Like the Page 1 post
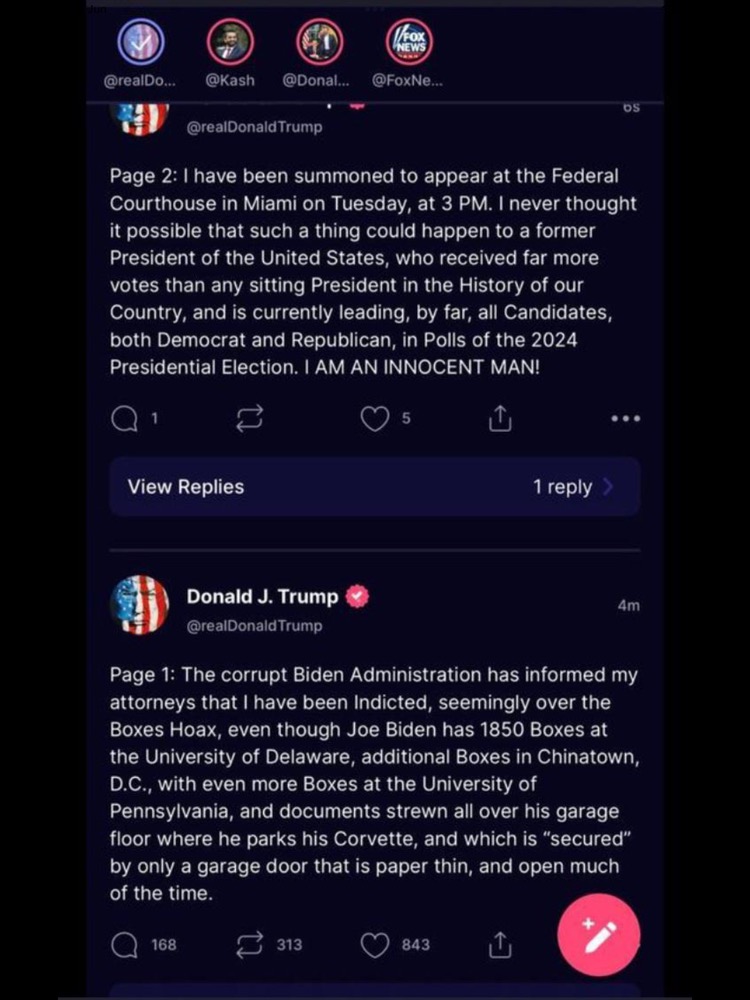The height and width of the screenshot is (1000, 750). click(374, 944)
